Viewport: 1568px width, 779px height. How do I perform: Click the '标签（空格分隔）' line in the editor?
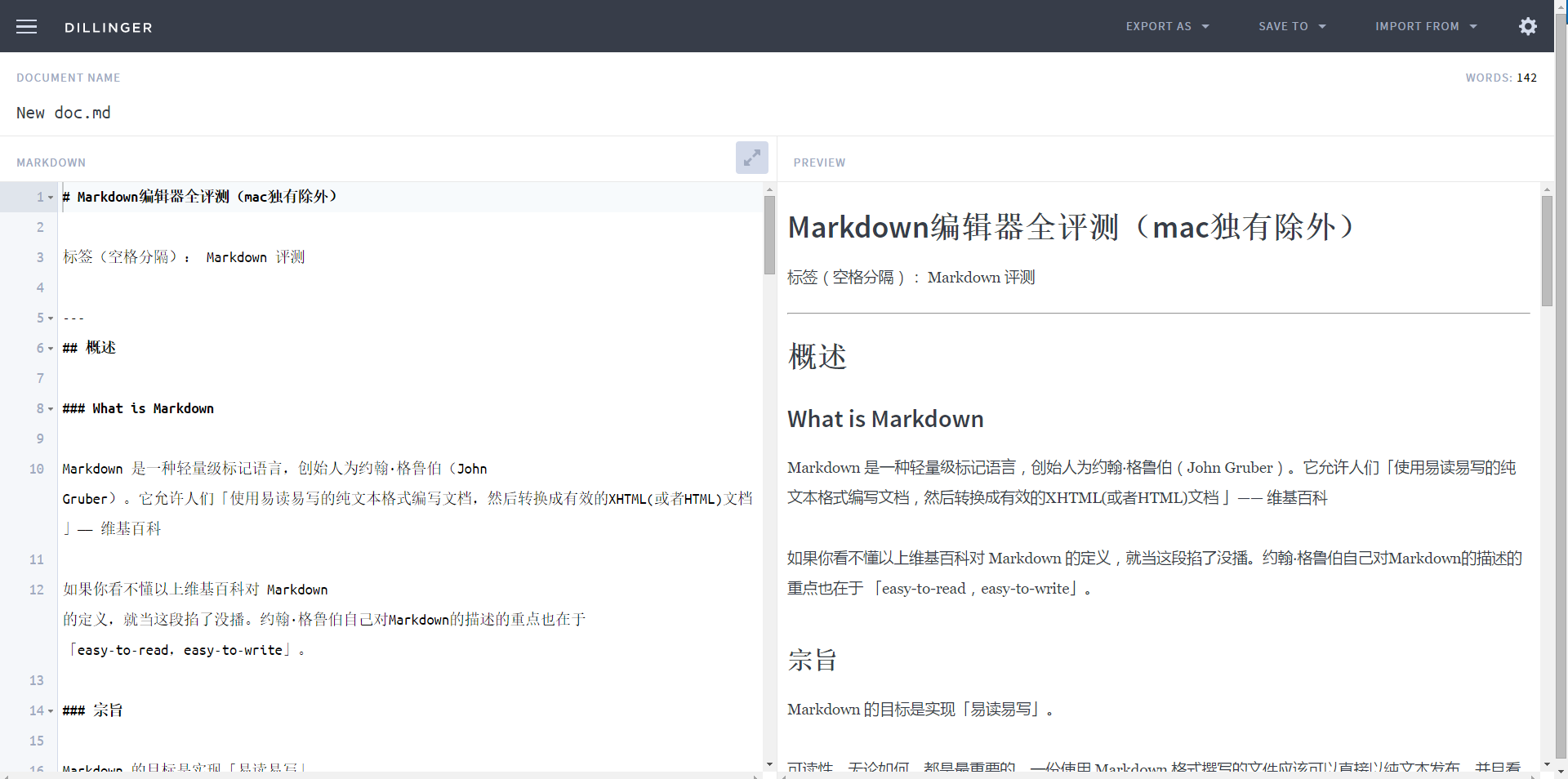(x=184, y=257)
